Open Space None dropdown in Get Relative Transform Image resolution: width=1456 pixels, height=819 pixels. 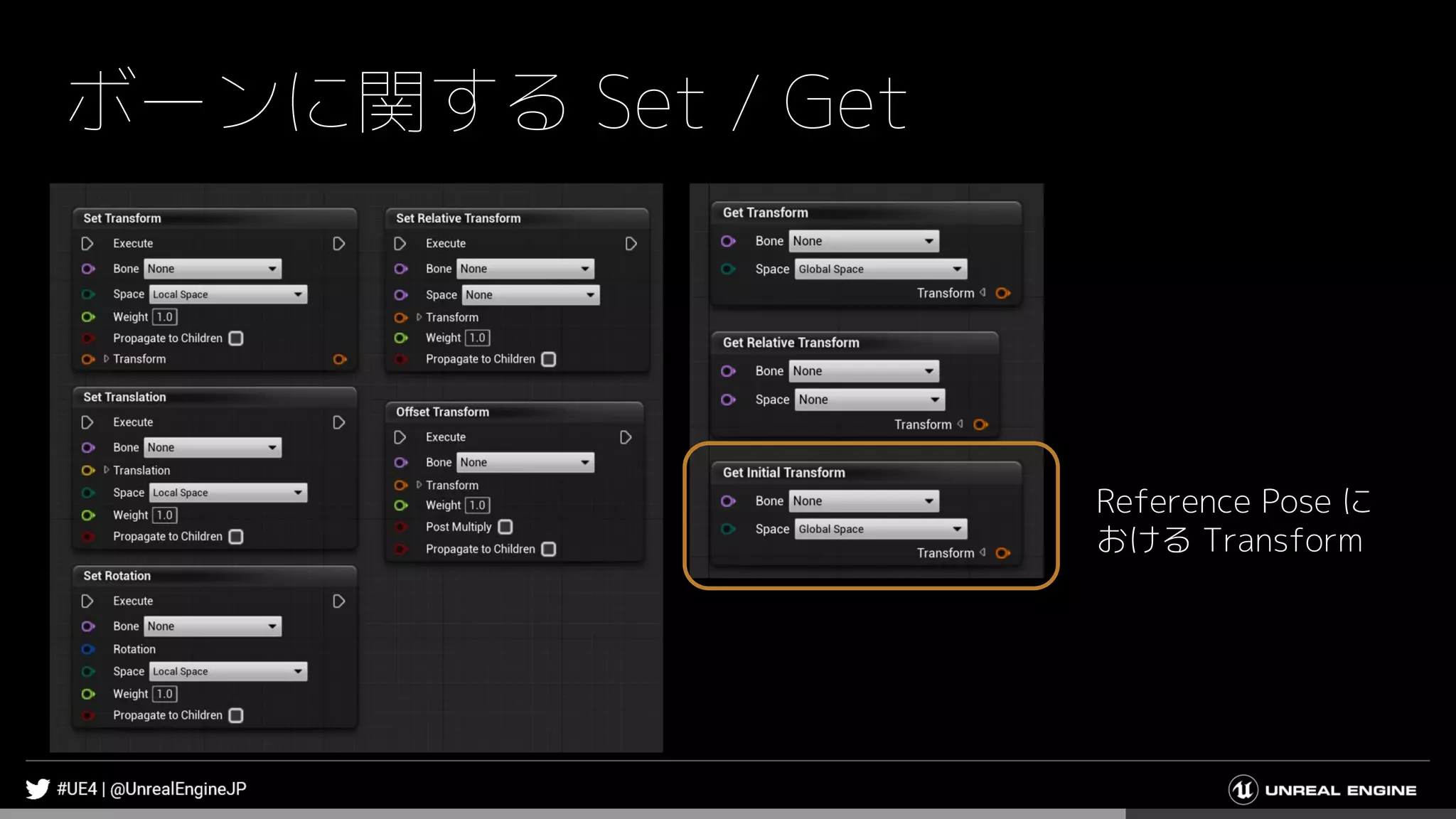pyautogui.click(x=870, y=400)
